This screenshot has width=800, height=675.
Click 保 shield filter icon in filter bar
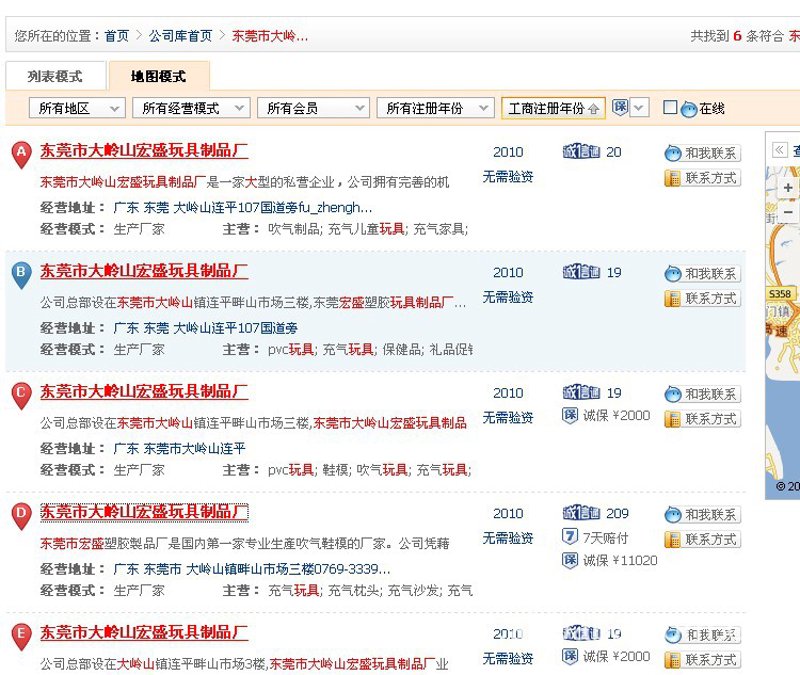point(620,107)
